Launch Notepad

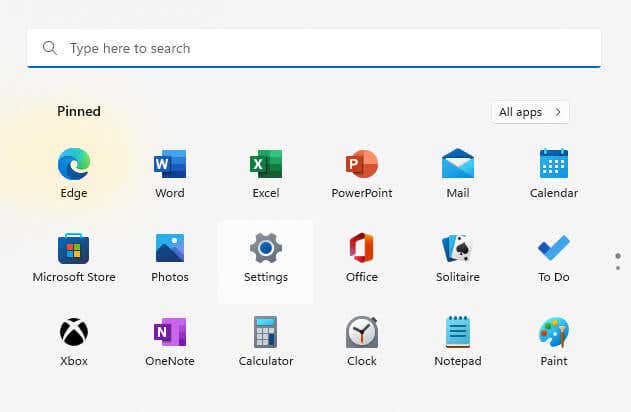pyautogui.click(x=458, y=342)
